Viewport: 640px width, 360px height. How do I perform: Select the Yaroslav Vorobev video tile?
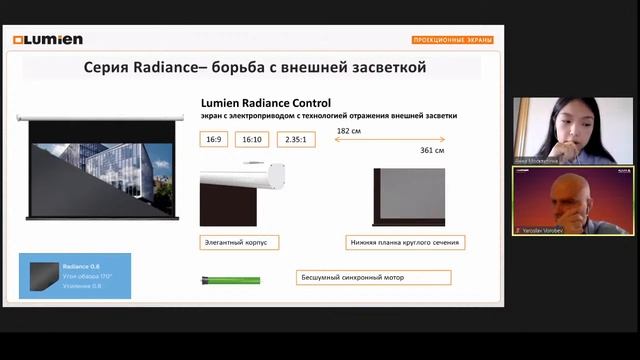[573, 200]
